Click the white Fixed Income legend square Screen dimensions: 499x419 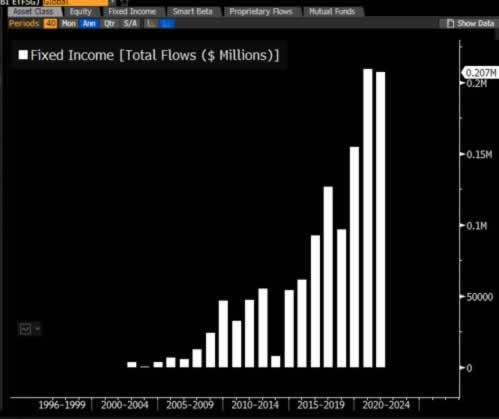23,55
